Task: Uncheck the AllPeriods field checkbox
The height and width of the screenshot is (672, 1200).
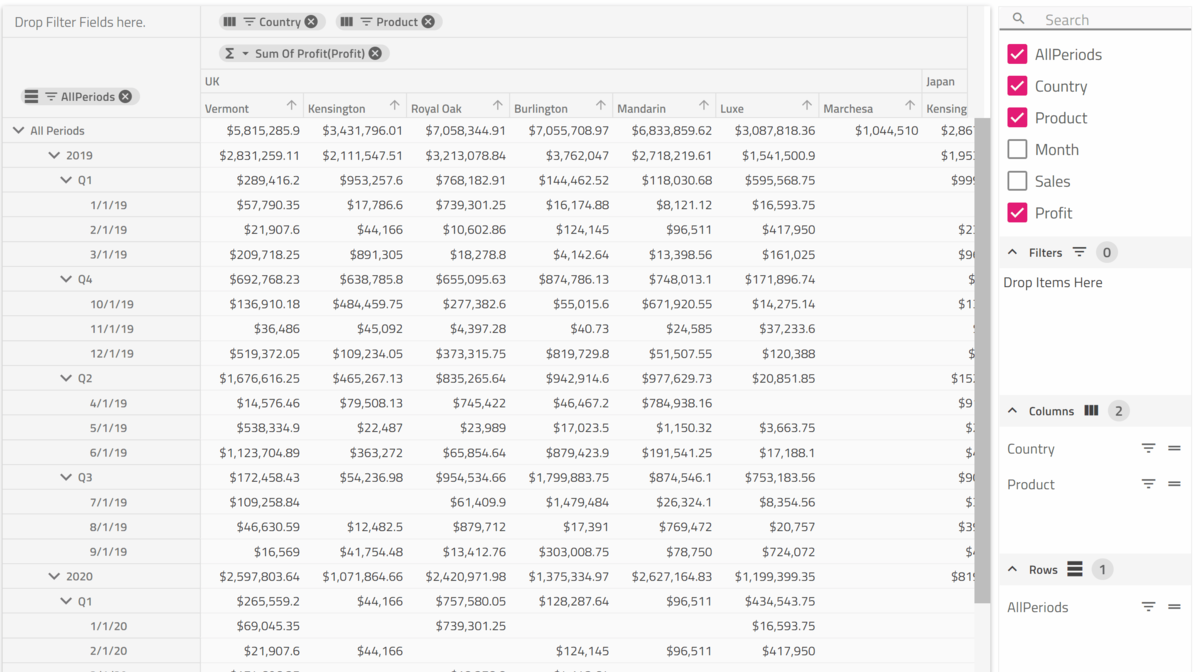Action: [x=1017, y=54]
